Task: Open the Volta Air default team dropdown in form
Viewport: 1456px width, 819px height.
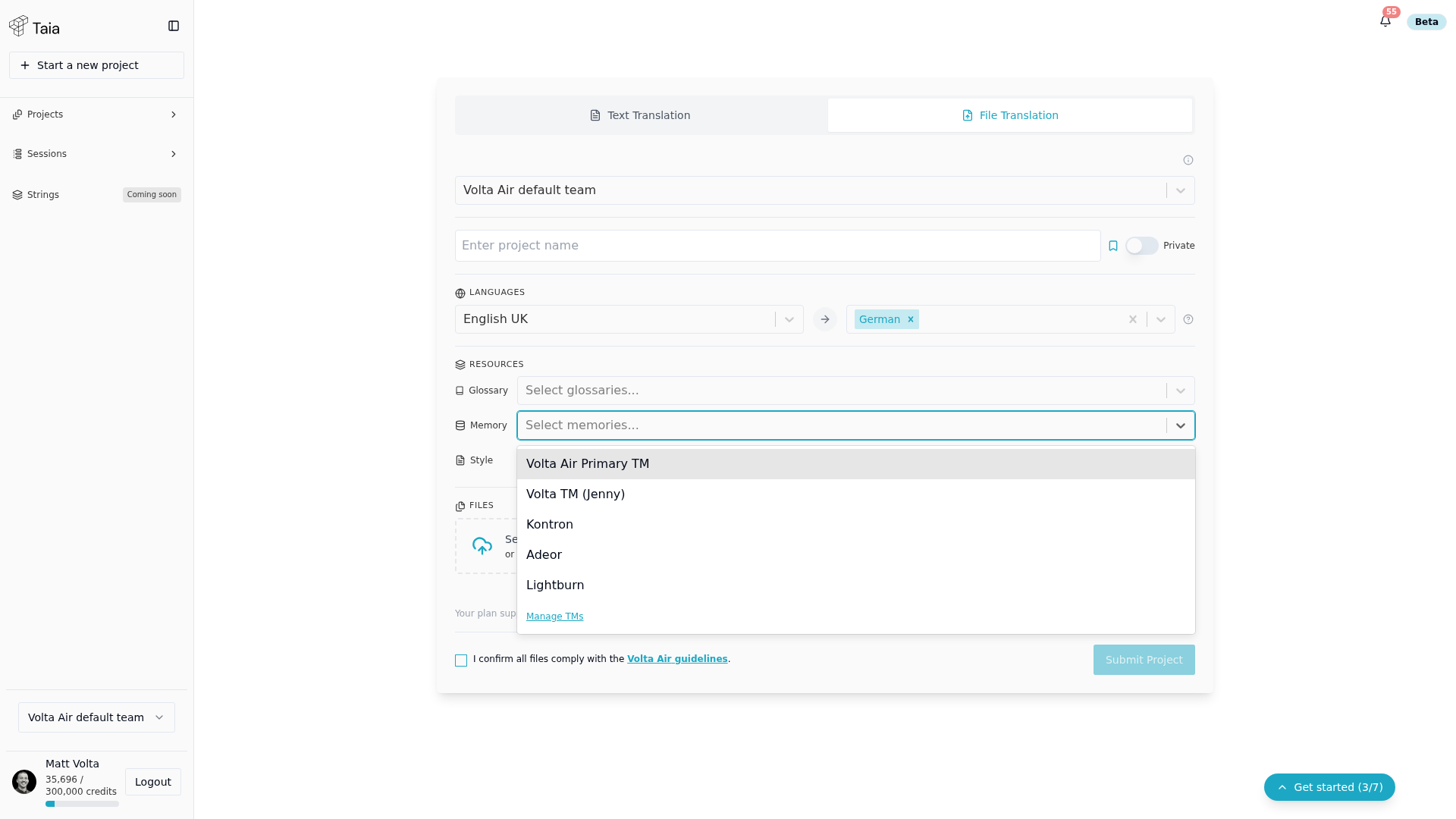Action: pyautogui.click(x=825, y=190)
